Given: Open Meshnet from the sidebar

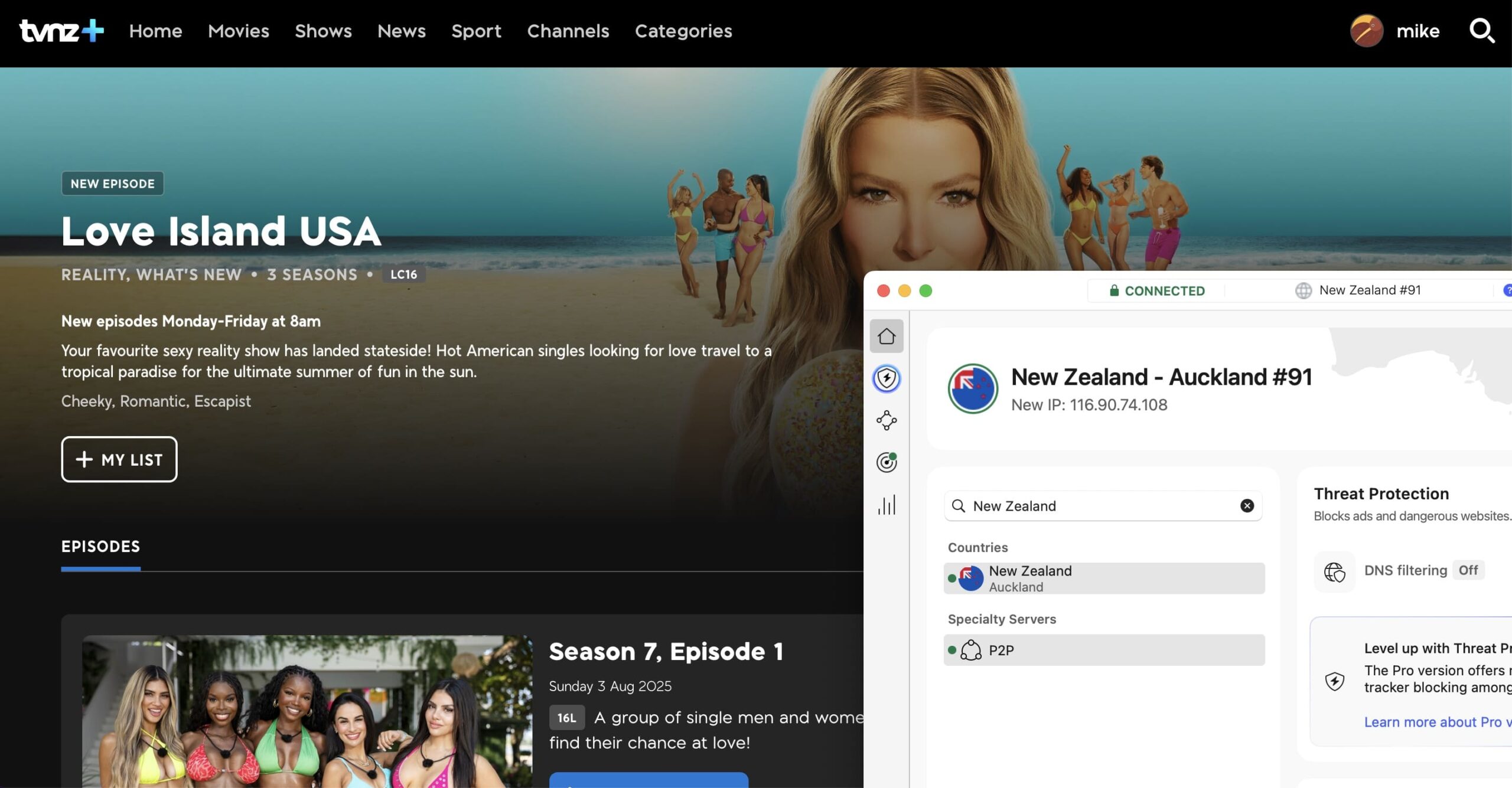Looking at the screenshot, I should pyautogui.click(x=886, y=420).
